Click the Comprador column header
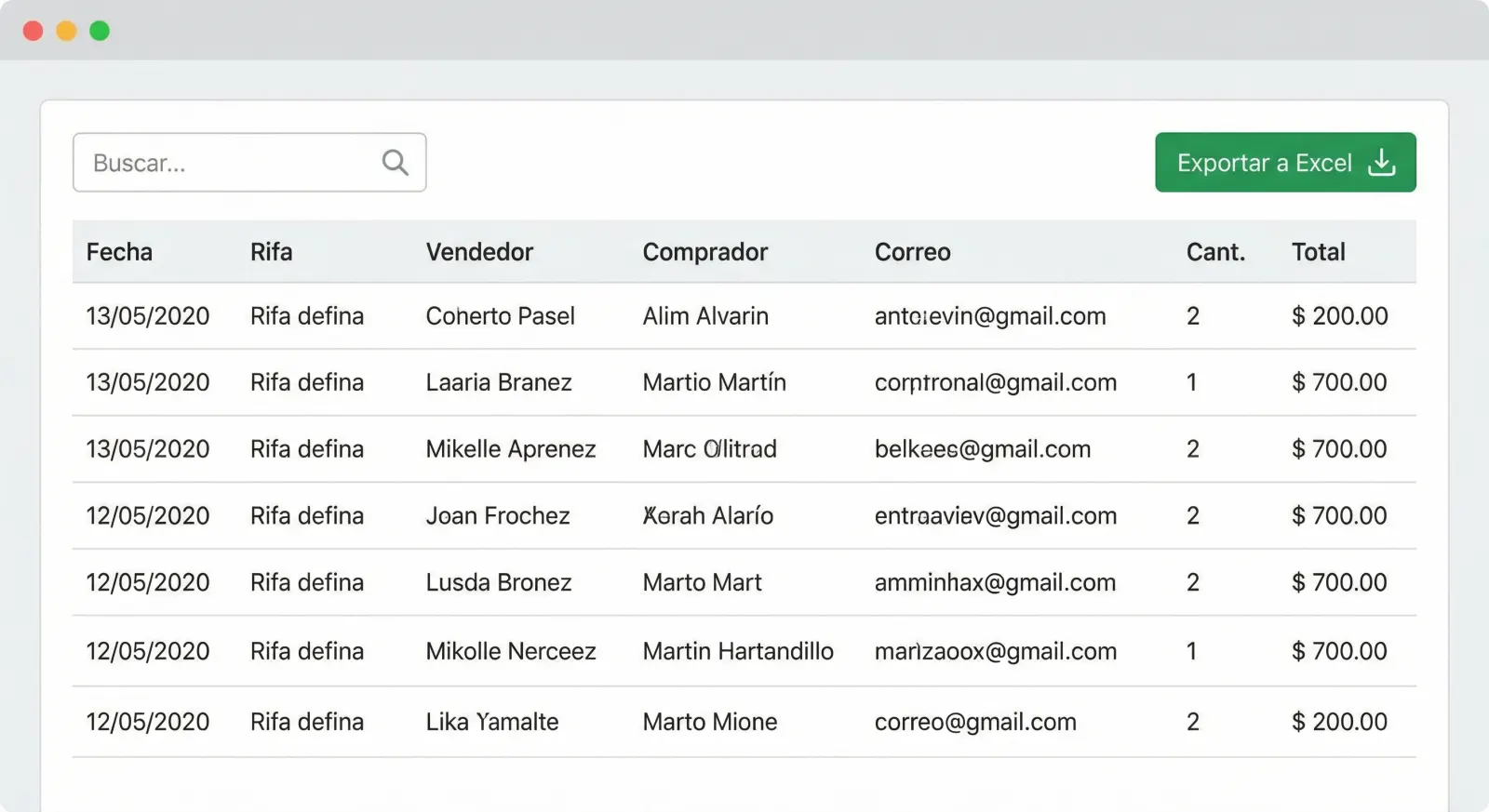 704,252
